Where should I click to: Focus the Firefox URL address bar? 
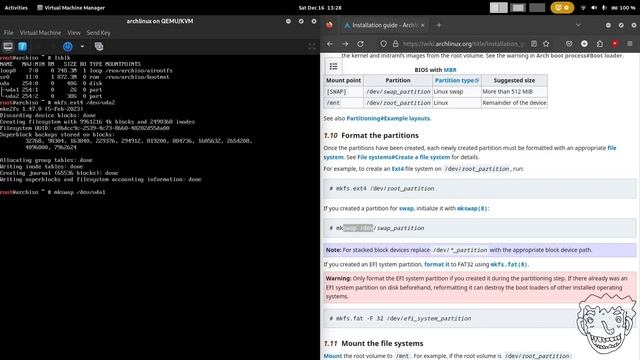463,44
